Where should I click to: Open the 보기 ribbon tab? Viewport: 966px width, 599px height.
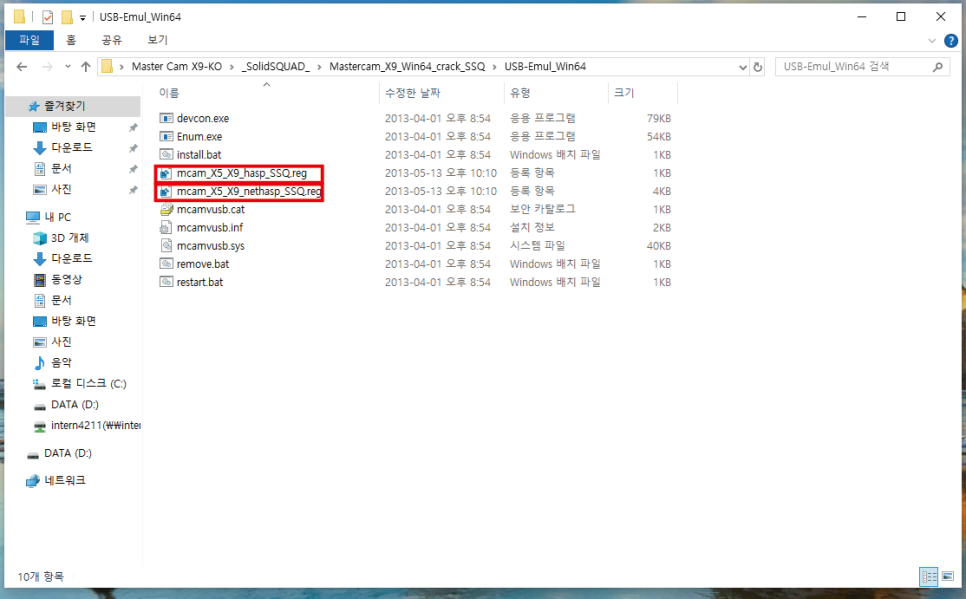coord(157,40)
